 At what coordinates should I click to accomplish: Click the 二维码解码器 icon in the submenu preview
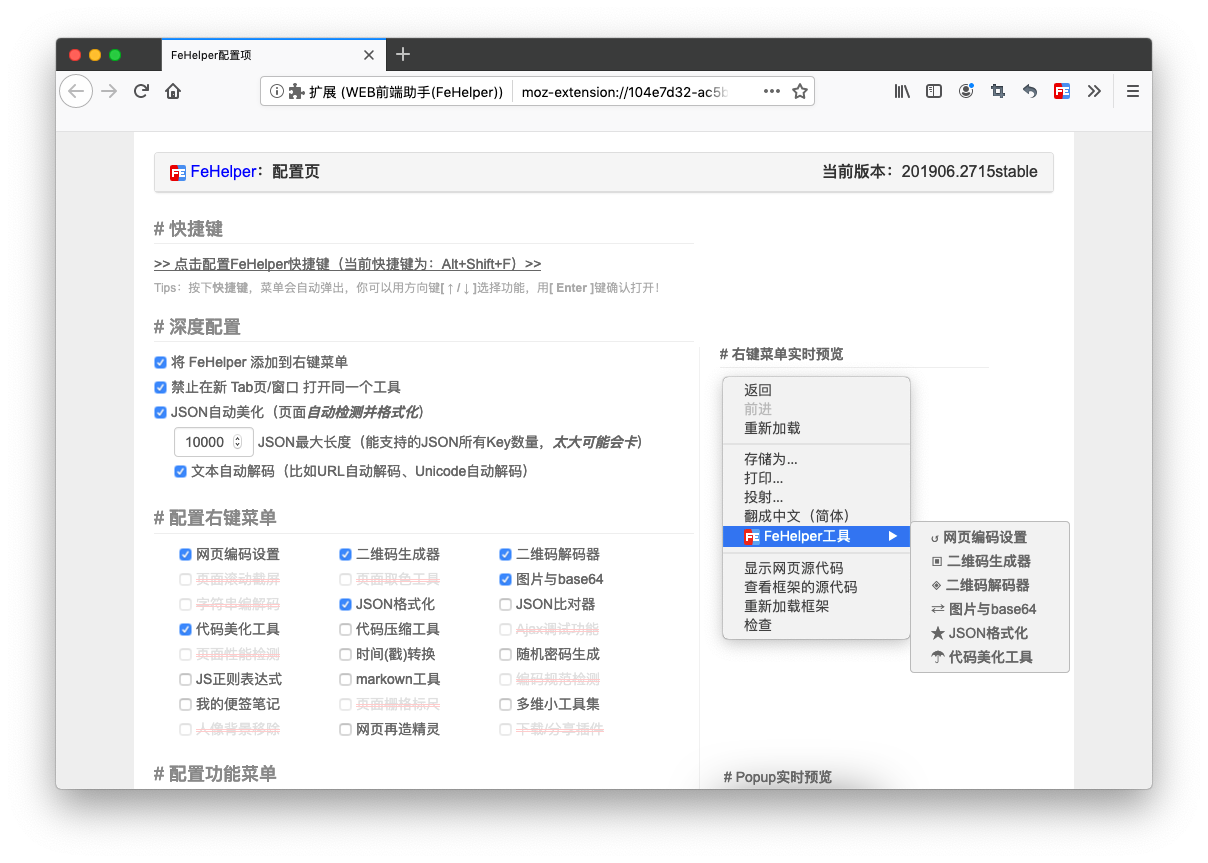tap(936, 585)
